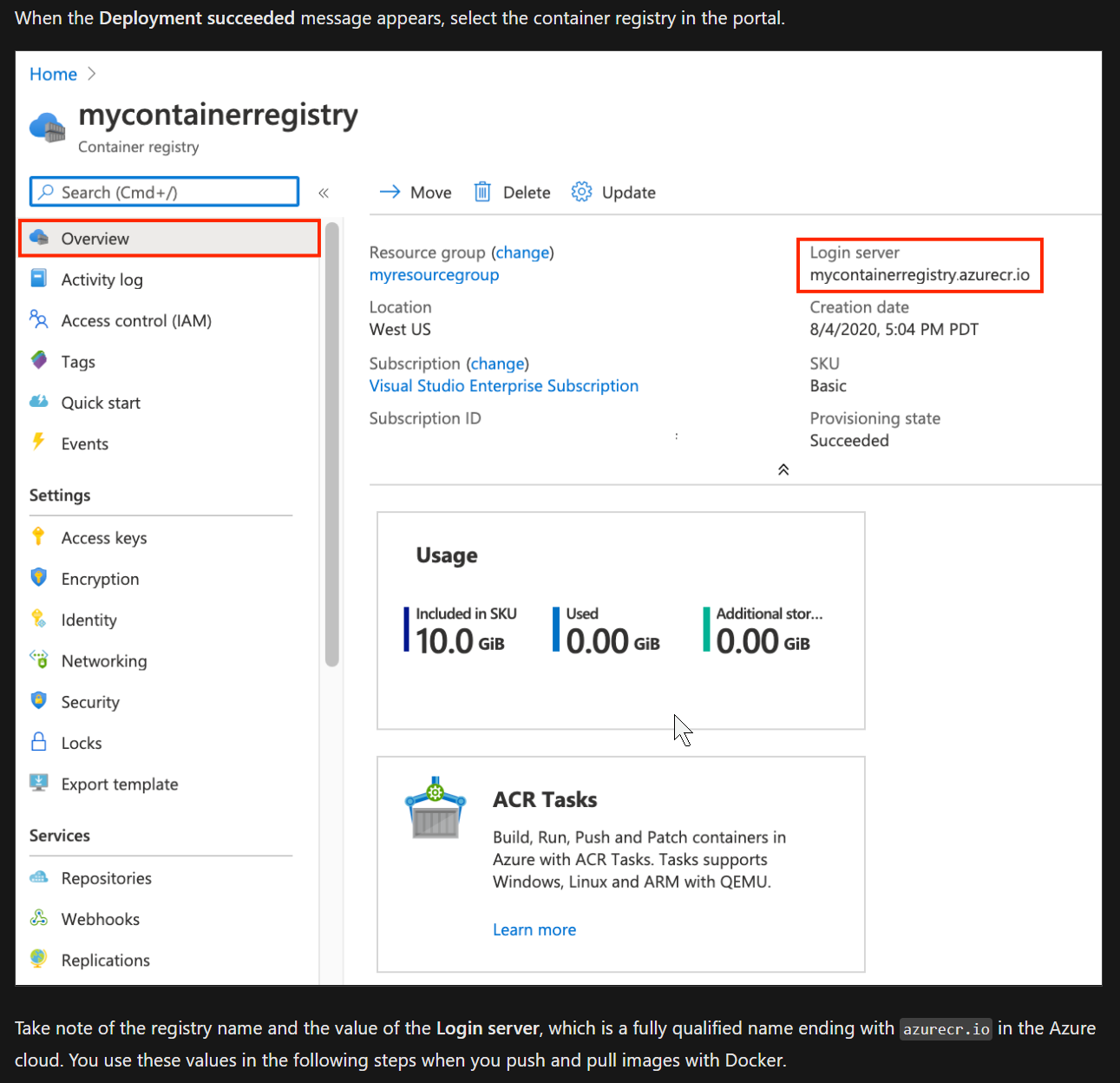This screenshot has width=1120, height=1083.
Task: Open Export template settings
Action: point(120,784)
